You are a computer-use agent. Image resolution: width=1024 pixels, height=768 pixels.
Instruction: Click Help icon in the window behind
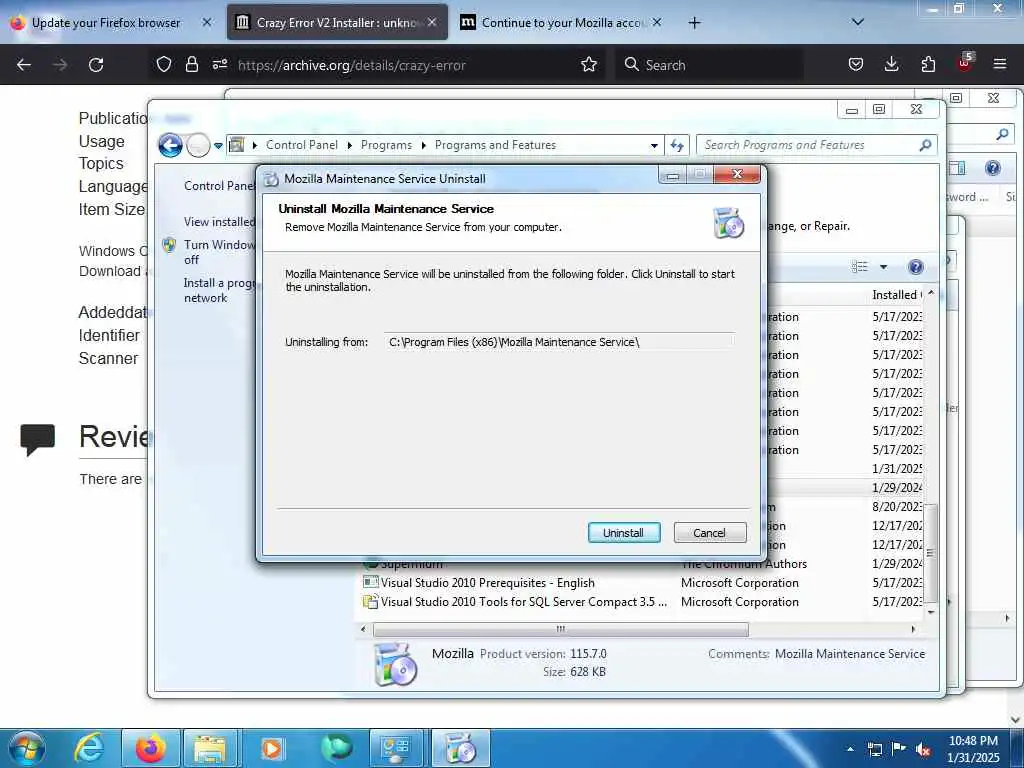(x=993, y=168)
